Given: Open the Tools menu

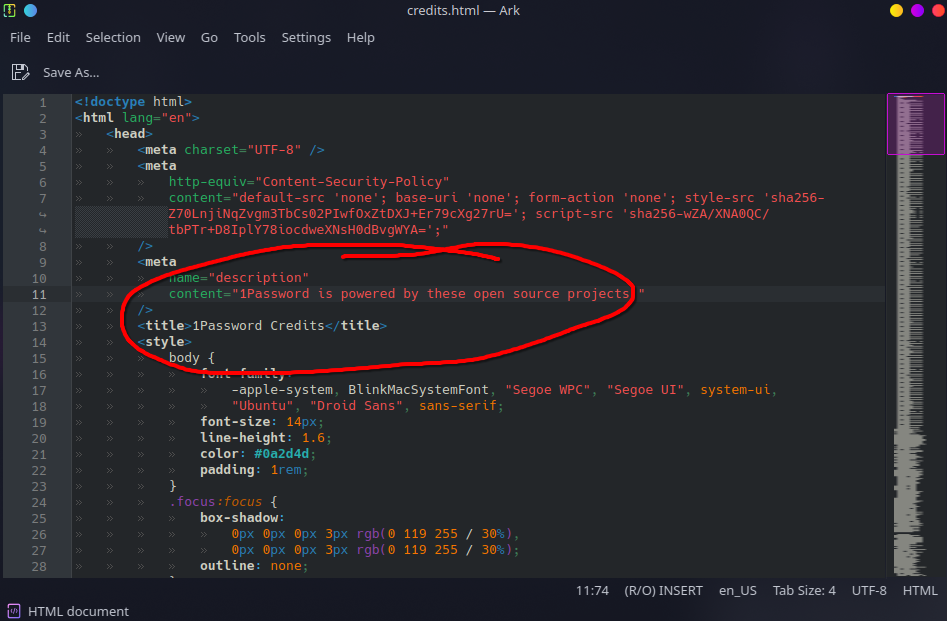Looking at the screenshot, I should 249,37.
